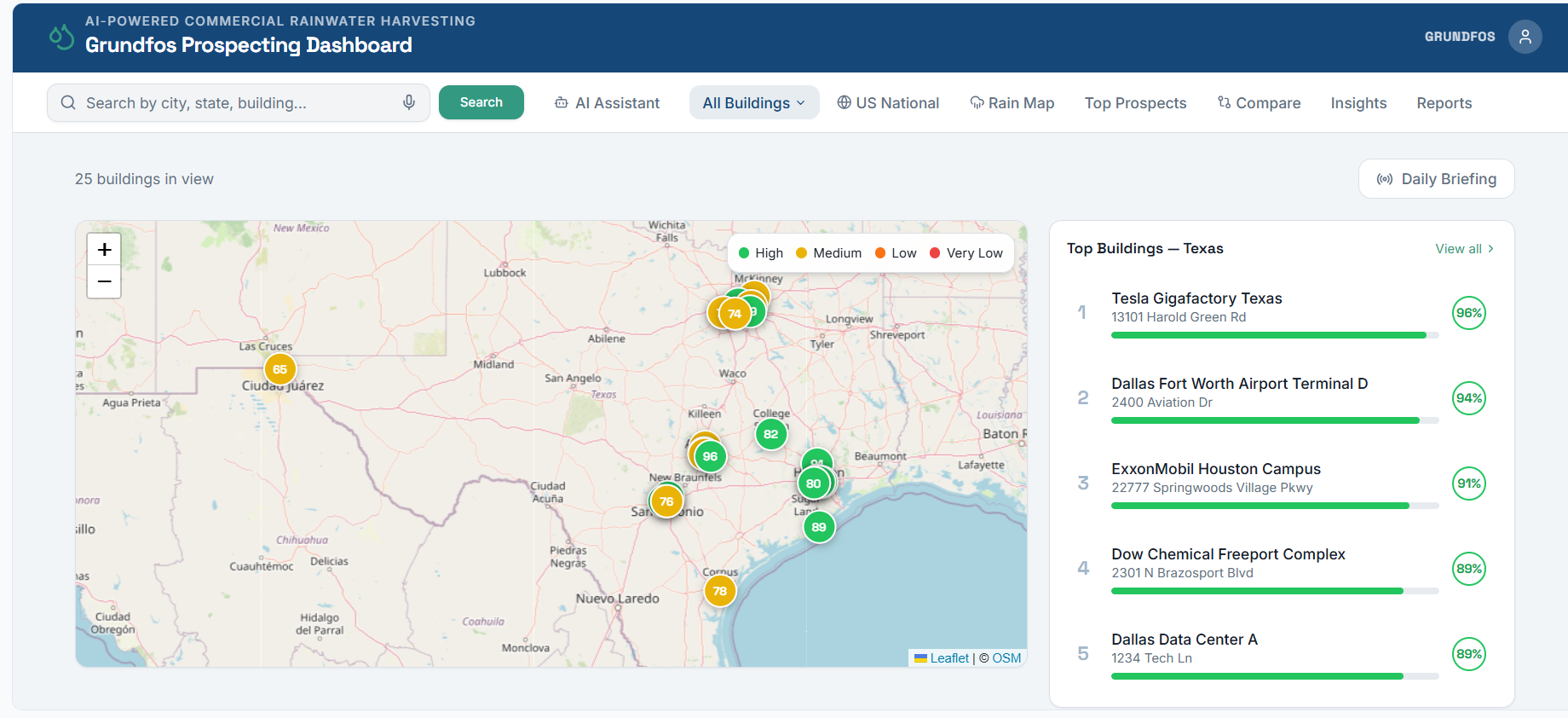Click the '25 buildings in view' text
The height and width of the screenshot is (718, 1568).
(x=144, y=179)
